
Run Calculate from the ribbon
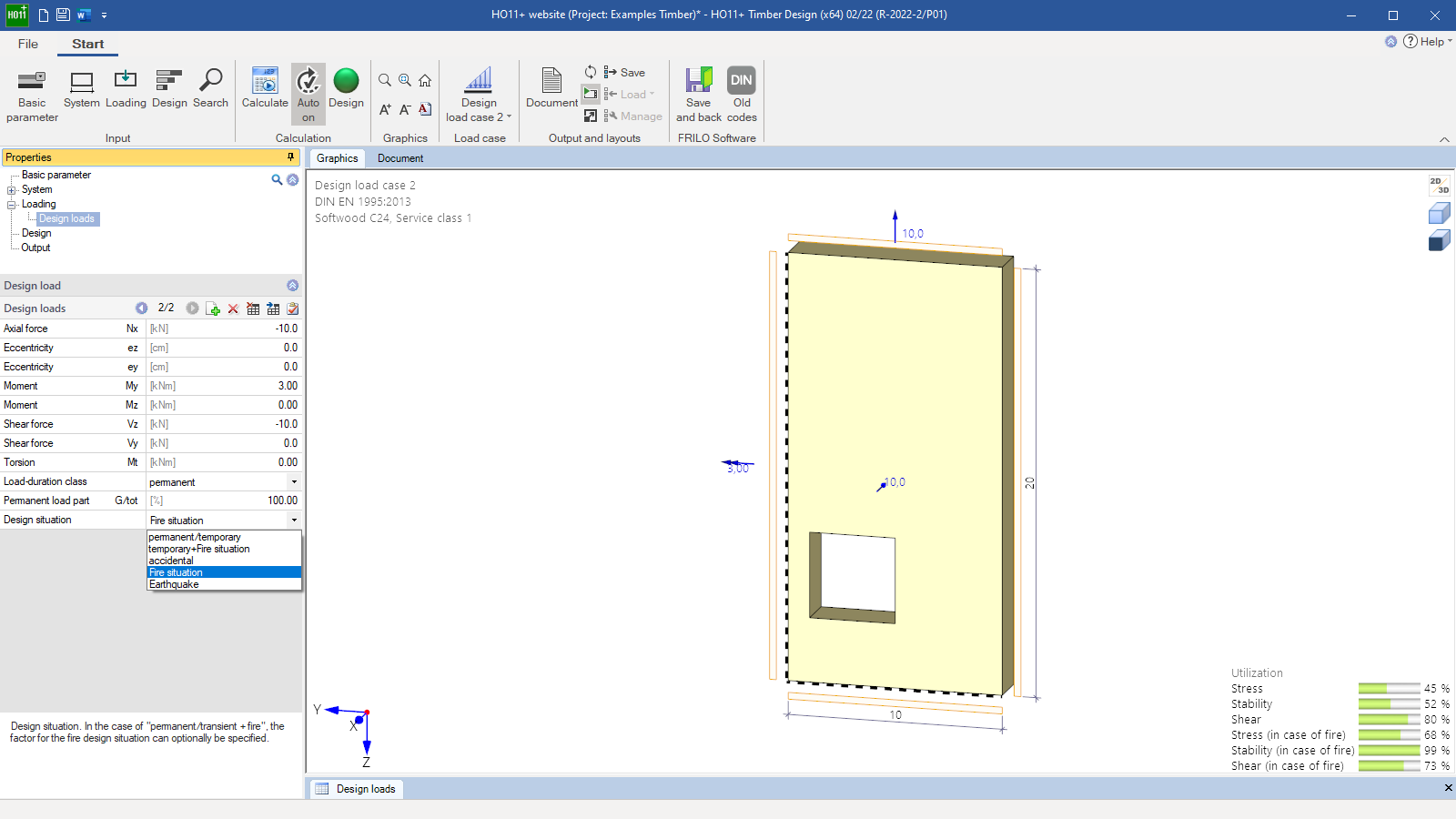click(x=265, y=89)
